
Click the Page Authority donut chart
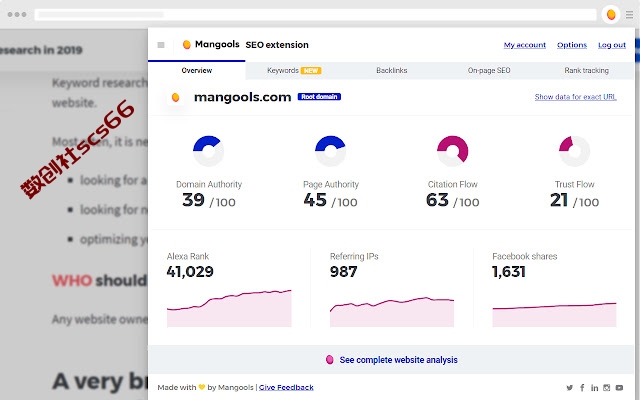(330, 151)
